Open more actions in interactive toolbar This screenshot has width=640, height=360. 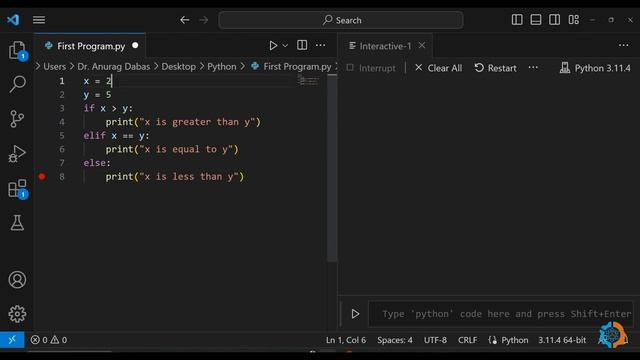533,68
